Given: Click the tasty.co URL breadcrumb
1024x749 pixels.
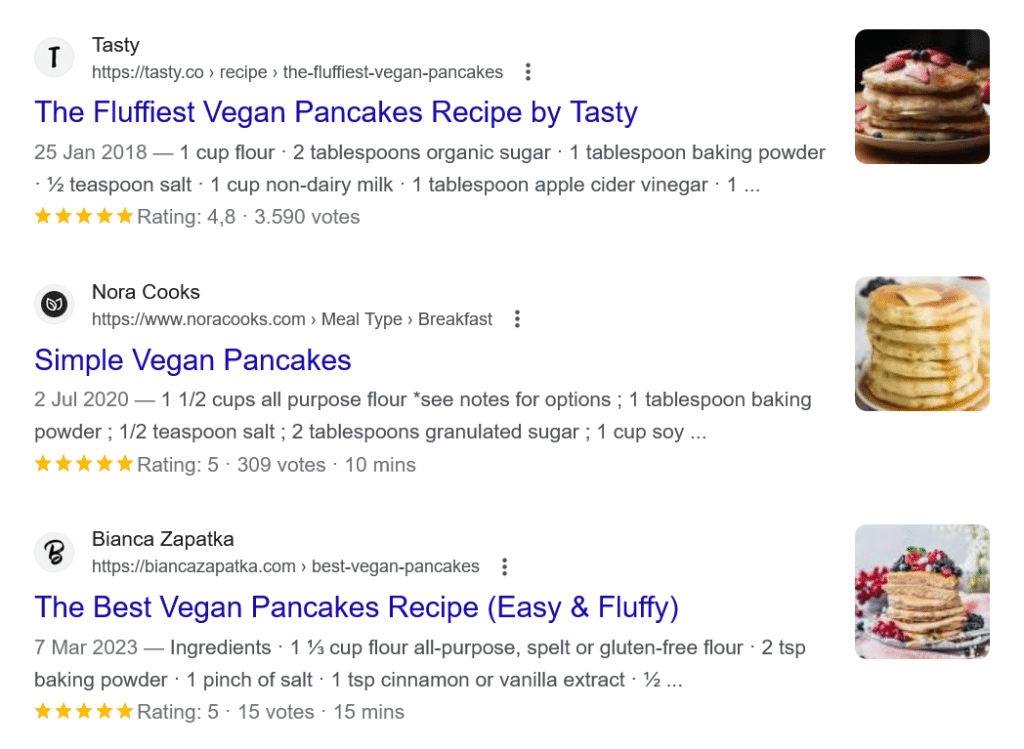Looking at the screenshot, I should point(145,72).
